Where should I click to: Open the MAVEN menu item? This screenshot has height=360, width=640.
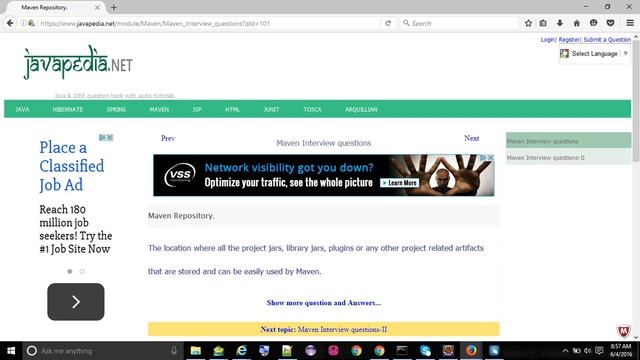pos(159,109)
